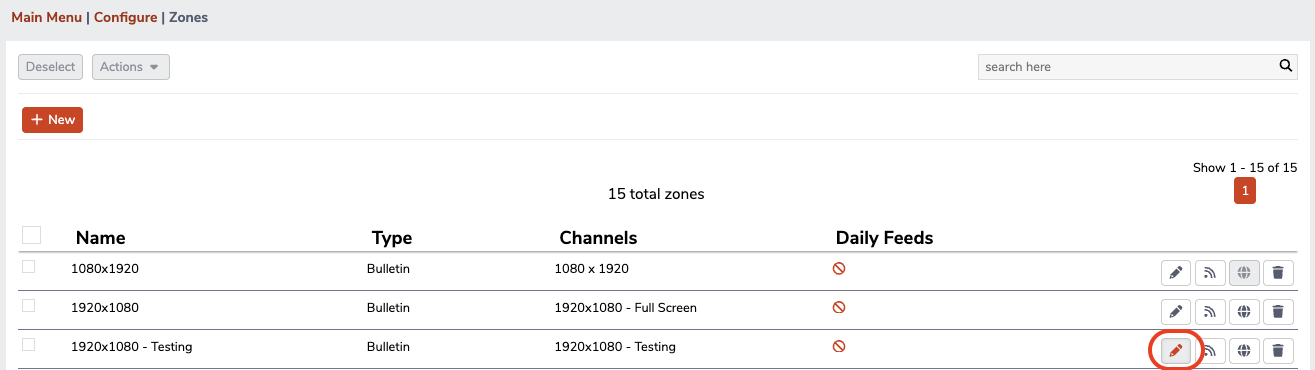
Task: Open the Actions dropdown
Action: coord(131,67)
